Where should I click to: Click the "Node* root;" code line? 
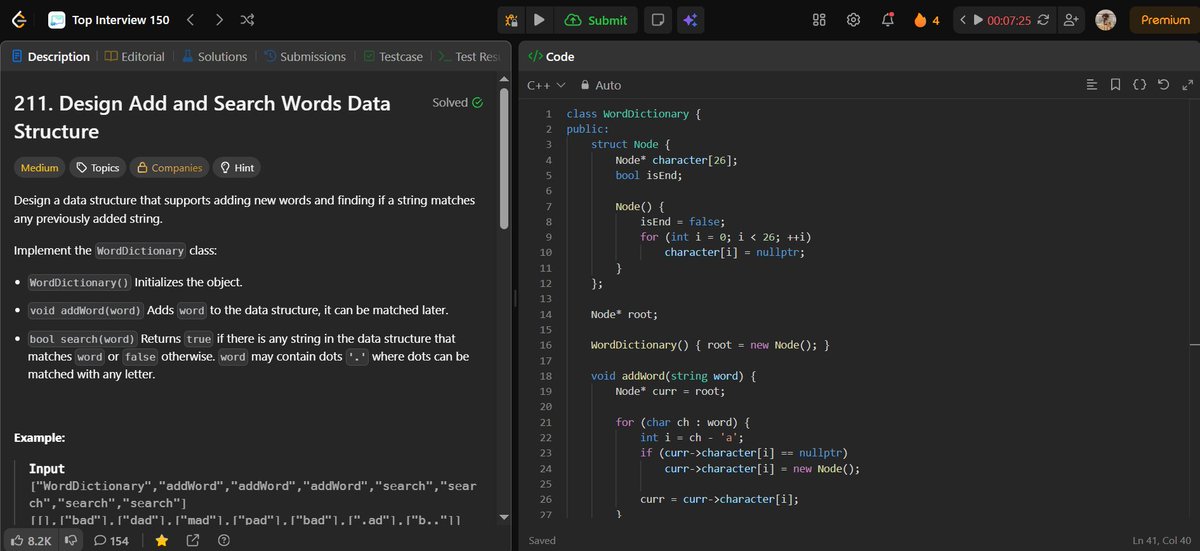point(625,314)
